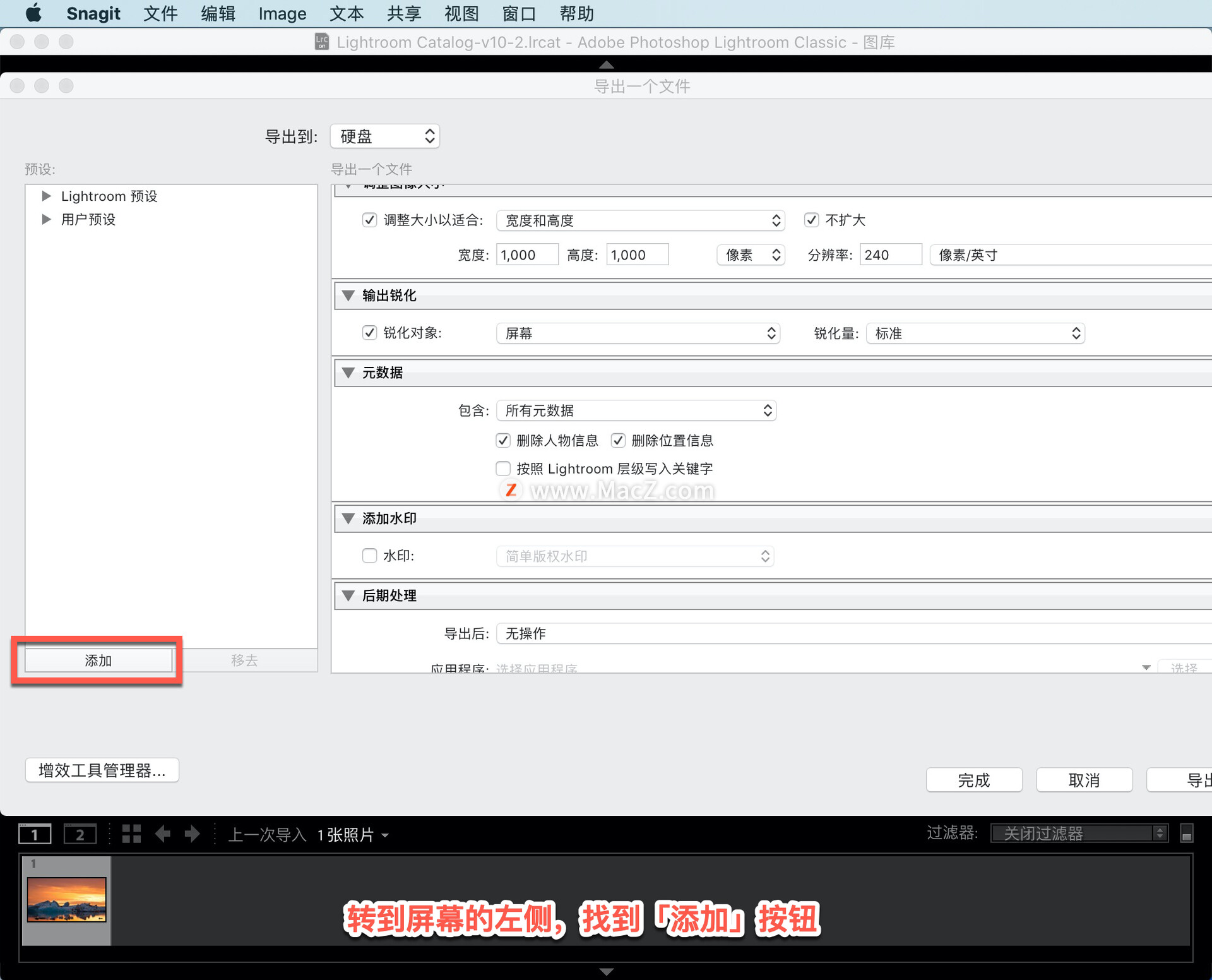Toggle the filter switch icon
1212x980 pixels.
coord(1187,834)
